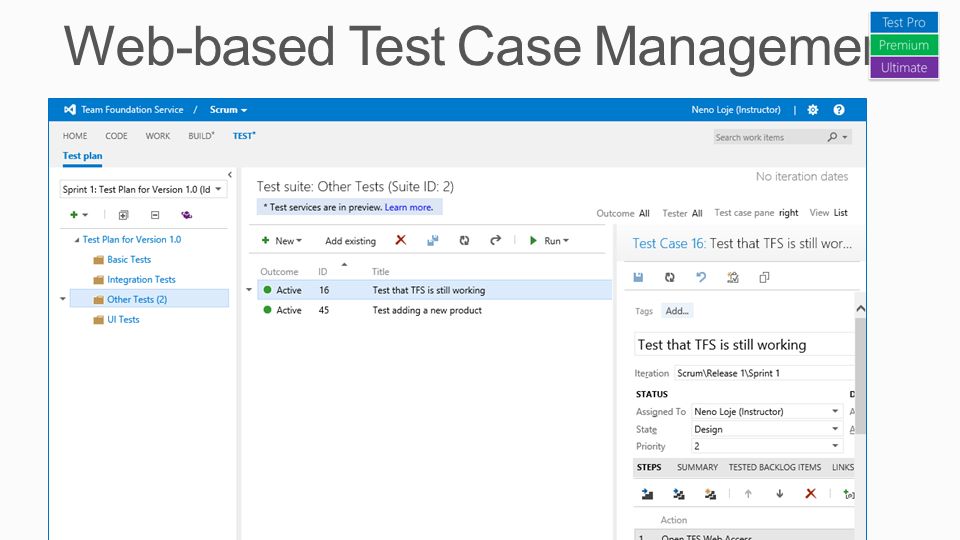Open the search options dropdown arrow
Image resolution: width=960 pixels, height=540 pixels.
tap(846, 137)
